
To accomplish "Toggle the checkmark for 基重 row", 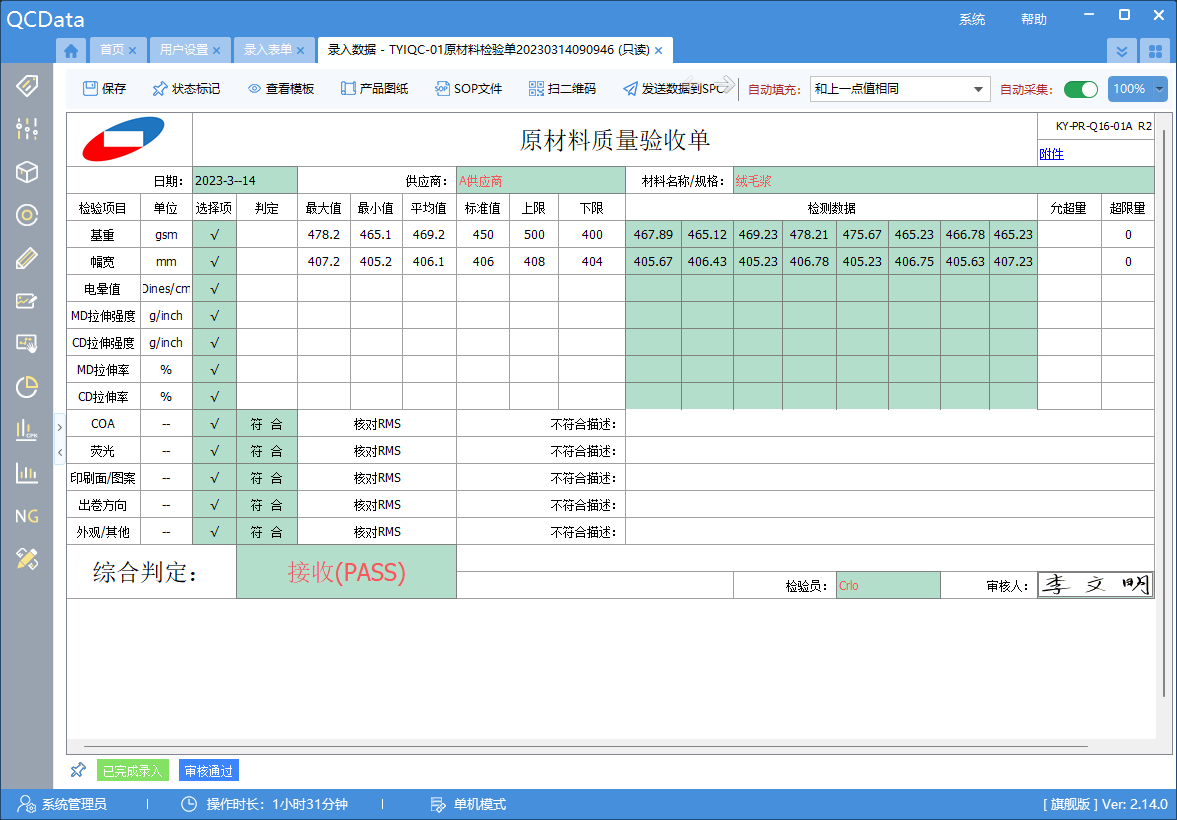I will tap(214, 235).
